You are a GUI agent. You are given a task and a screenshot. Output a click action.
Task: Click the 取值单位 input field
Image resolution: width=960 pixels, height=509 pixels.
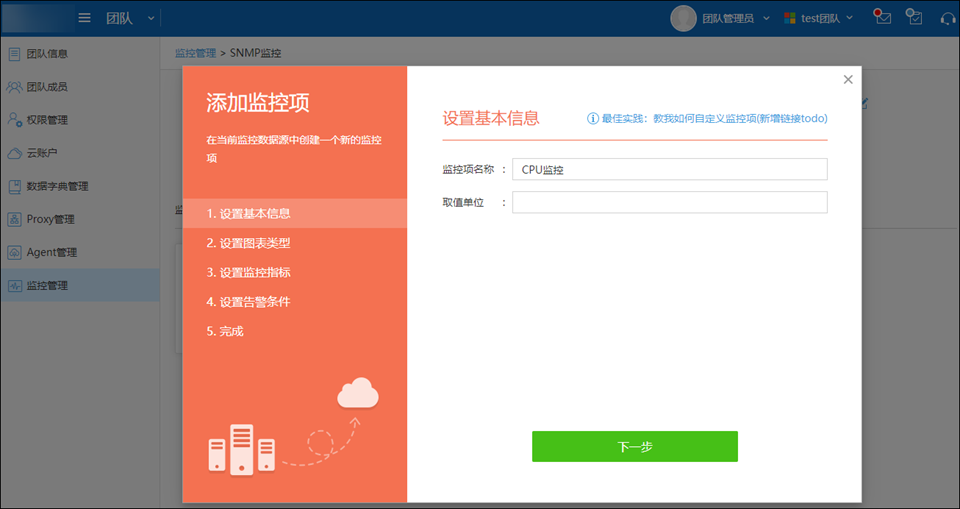[670, 202]
